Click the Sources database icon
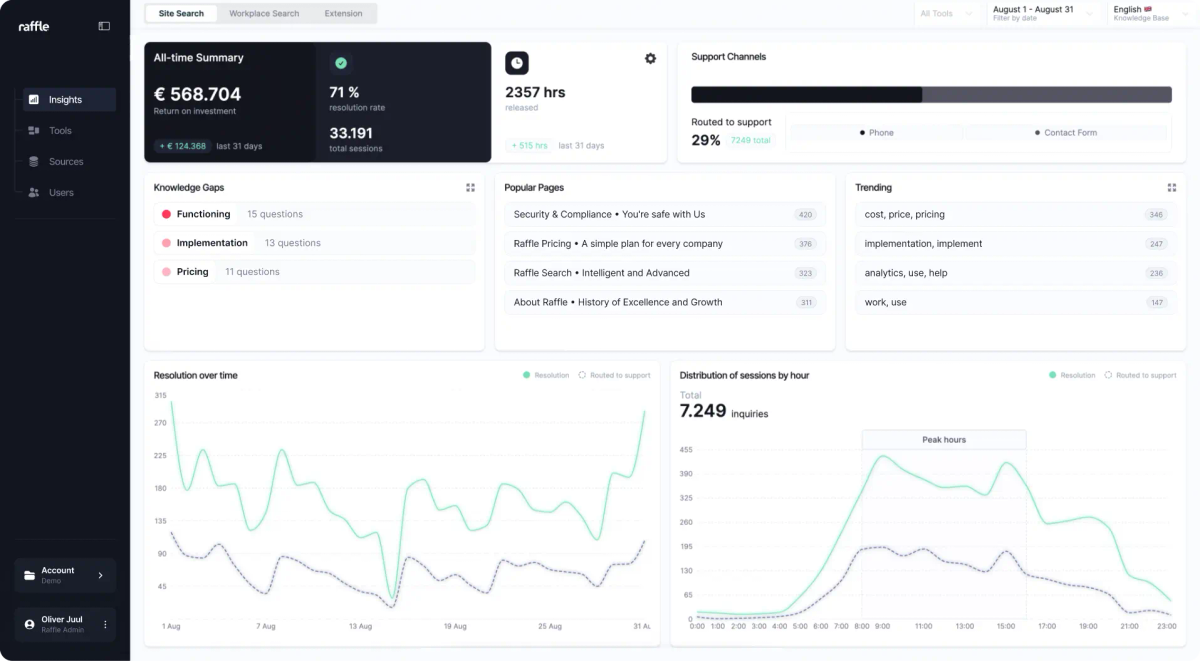The height and width of the screenshot is (661, 1200). click(34, 162)
